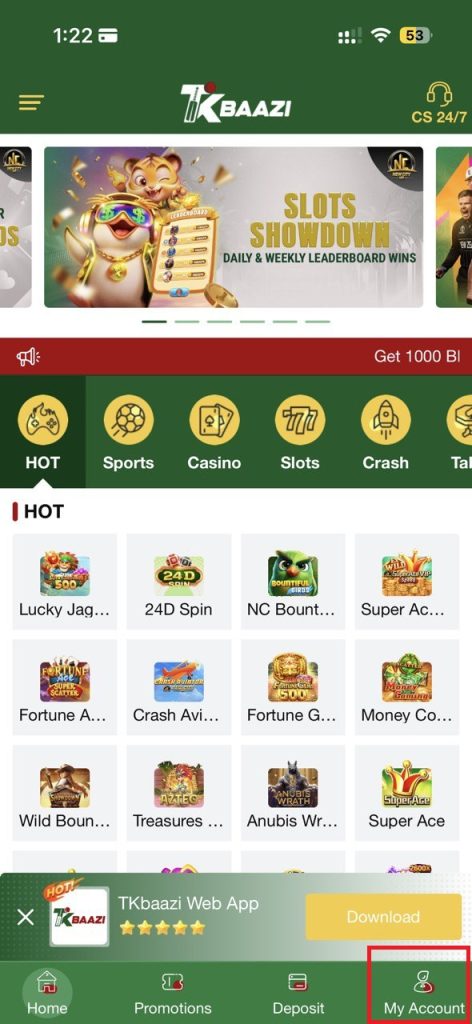Open the Slots 777 category
472x1024 pixels.
[300, 421]
